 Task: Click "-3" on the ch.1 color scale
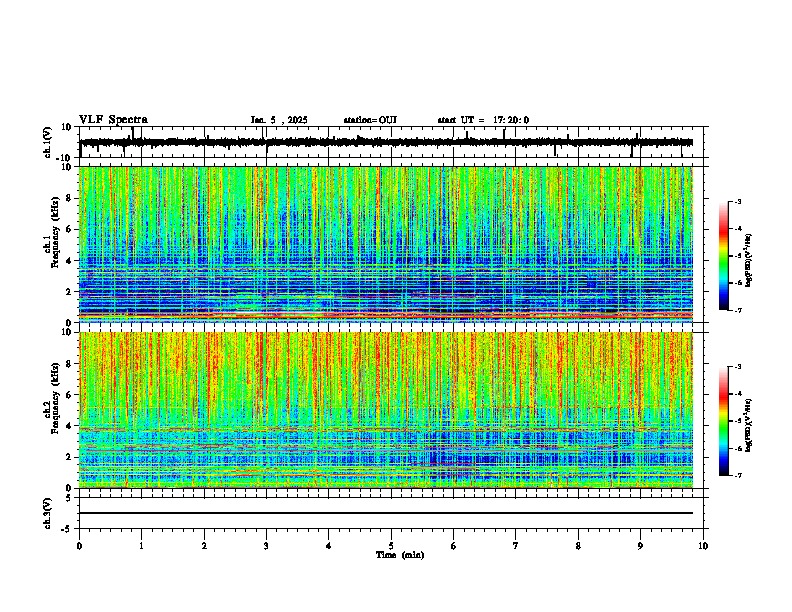[x=738, y=202]
